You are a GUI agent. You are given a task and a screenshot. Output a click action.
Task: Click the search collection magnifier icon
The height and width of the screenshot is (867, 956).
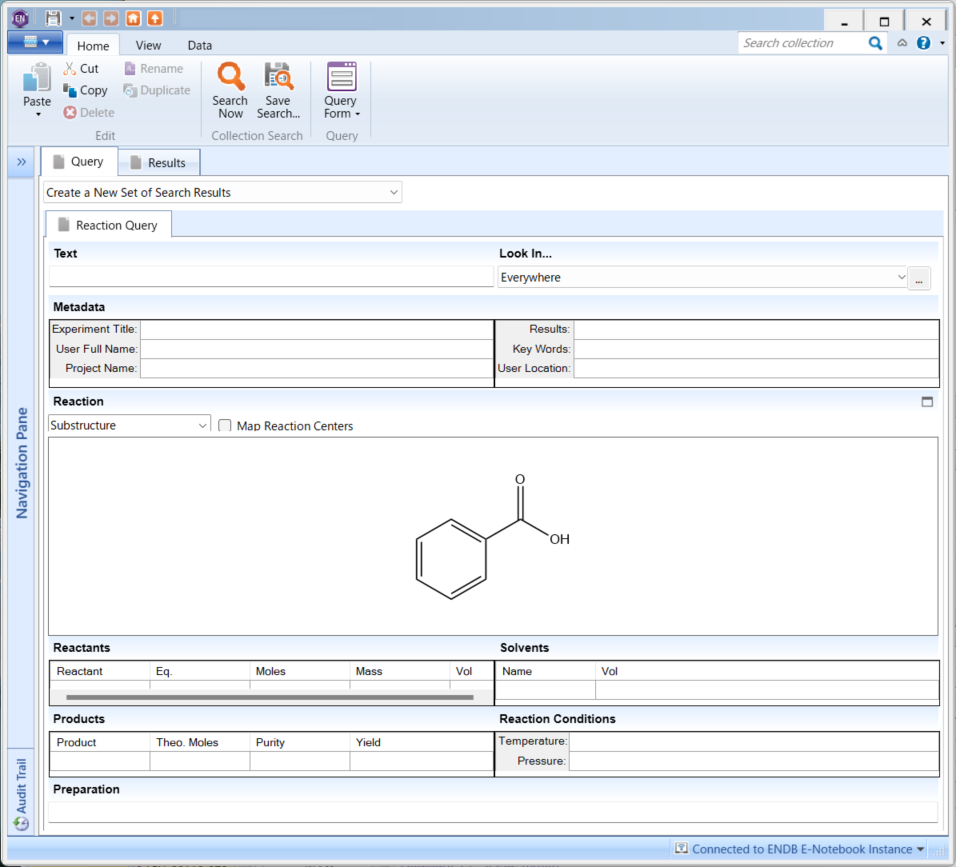pos(875,43)
